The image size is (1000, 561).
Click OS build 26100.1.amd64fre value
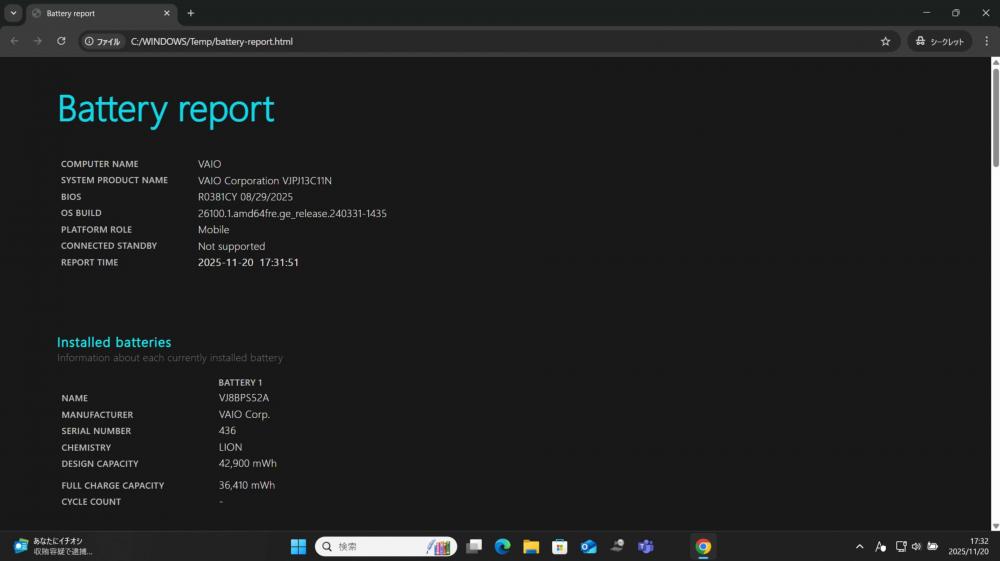(x=292, y=214)
